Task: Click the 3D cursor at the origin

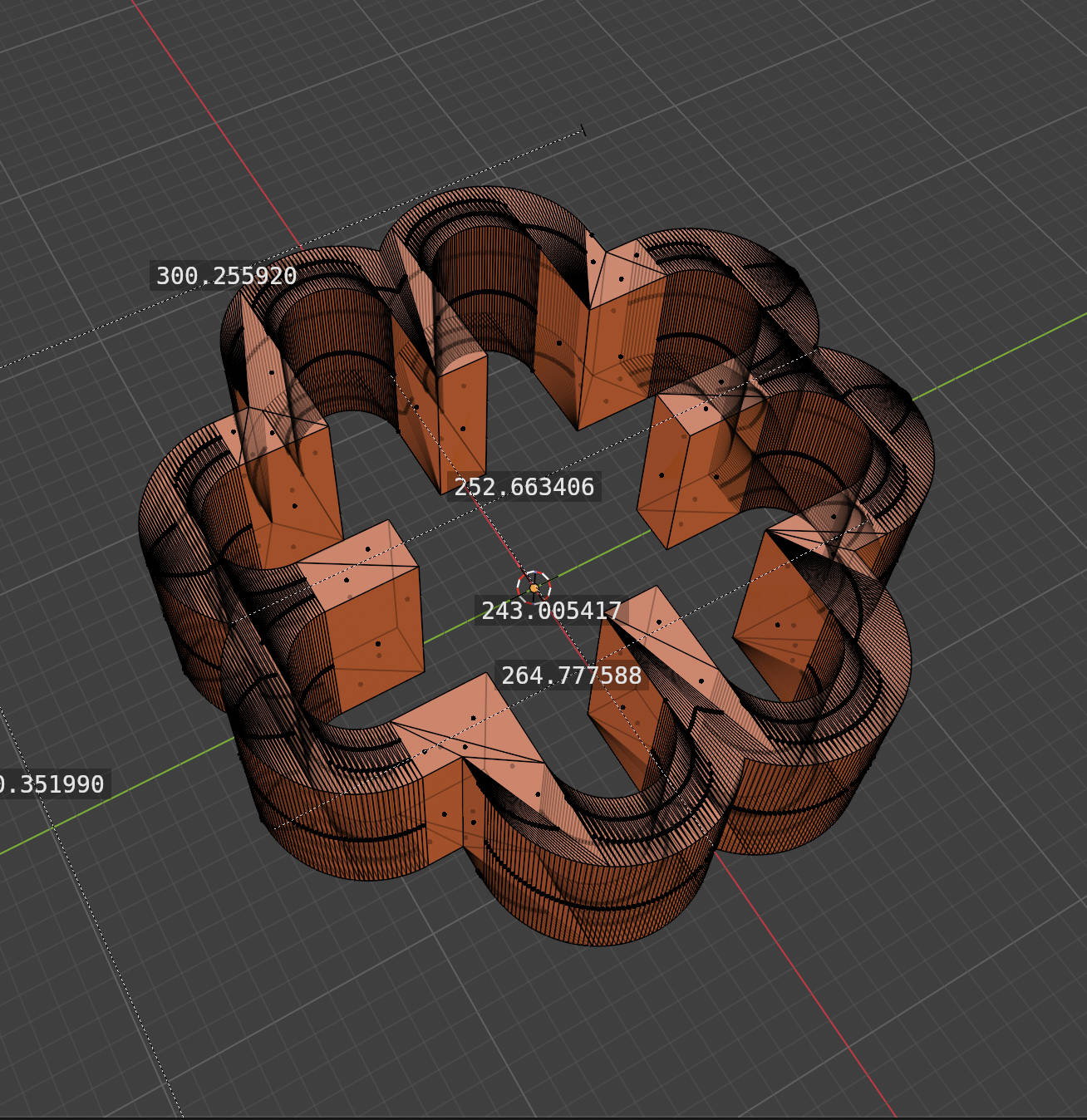Action: tap(534, 587)
